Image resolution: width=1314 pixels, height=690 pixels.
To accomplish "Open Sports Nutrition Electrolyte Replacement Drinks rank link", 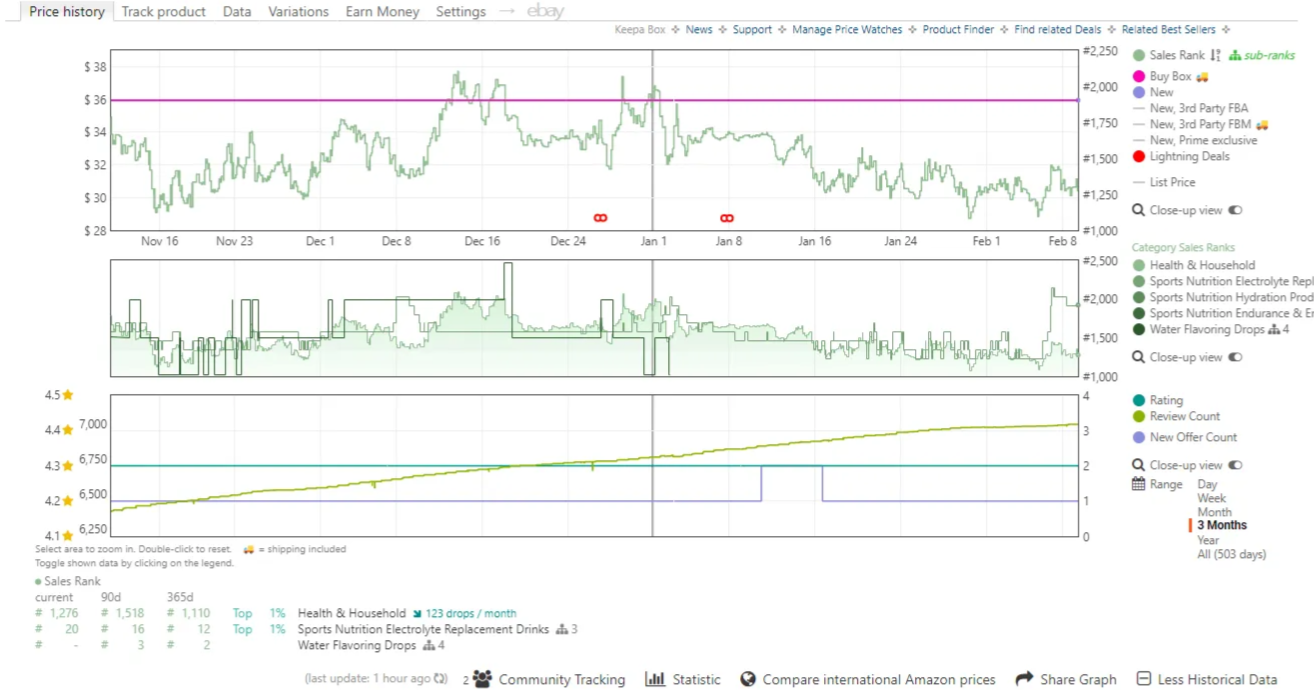I will [x=423, y=630].
